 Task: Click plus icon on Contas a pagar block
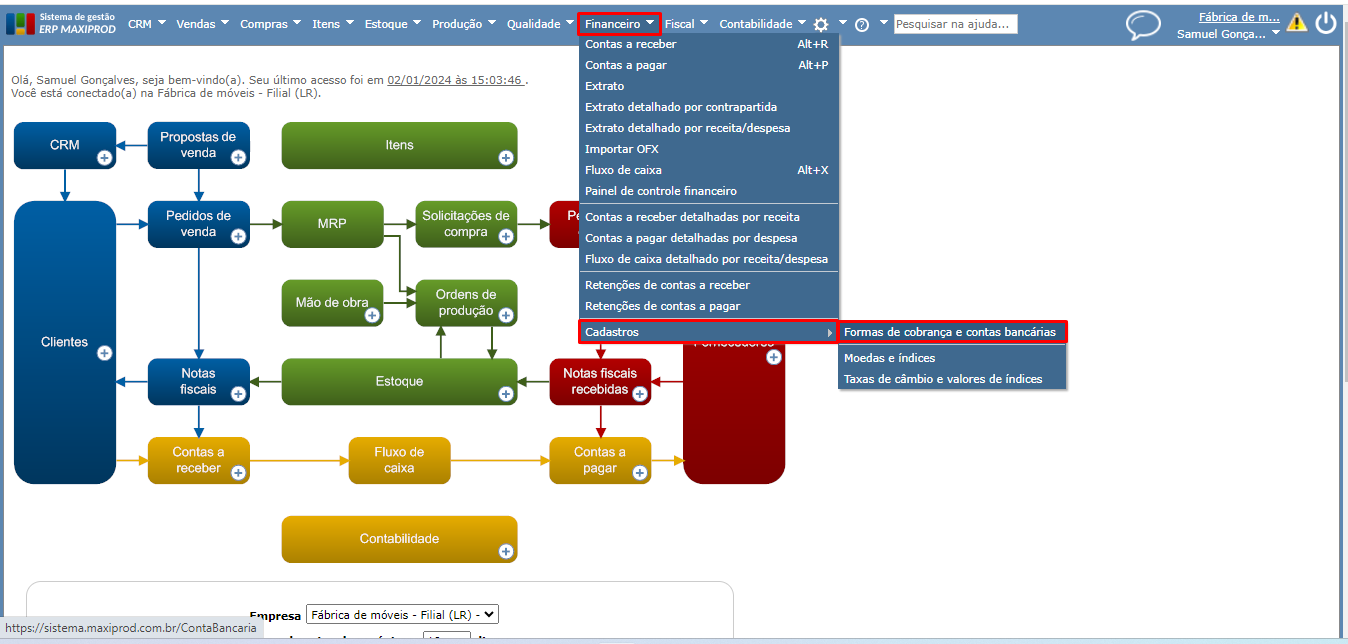pos(640,473)
